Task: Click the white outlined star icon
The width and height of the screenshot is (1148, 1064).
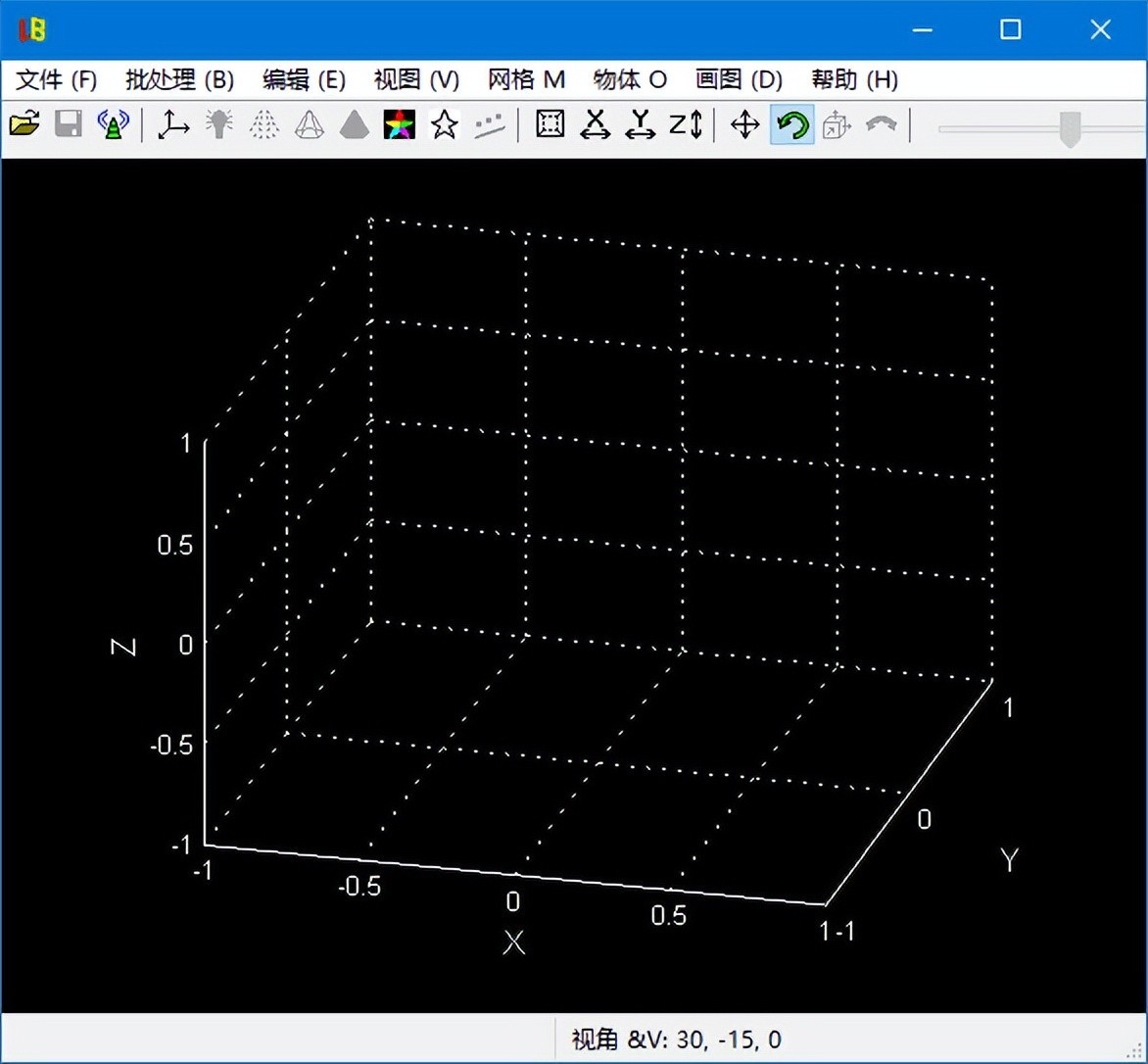Action: tap(445, 124)
